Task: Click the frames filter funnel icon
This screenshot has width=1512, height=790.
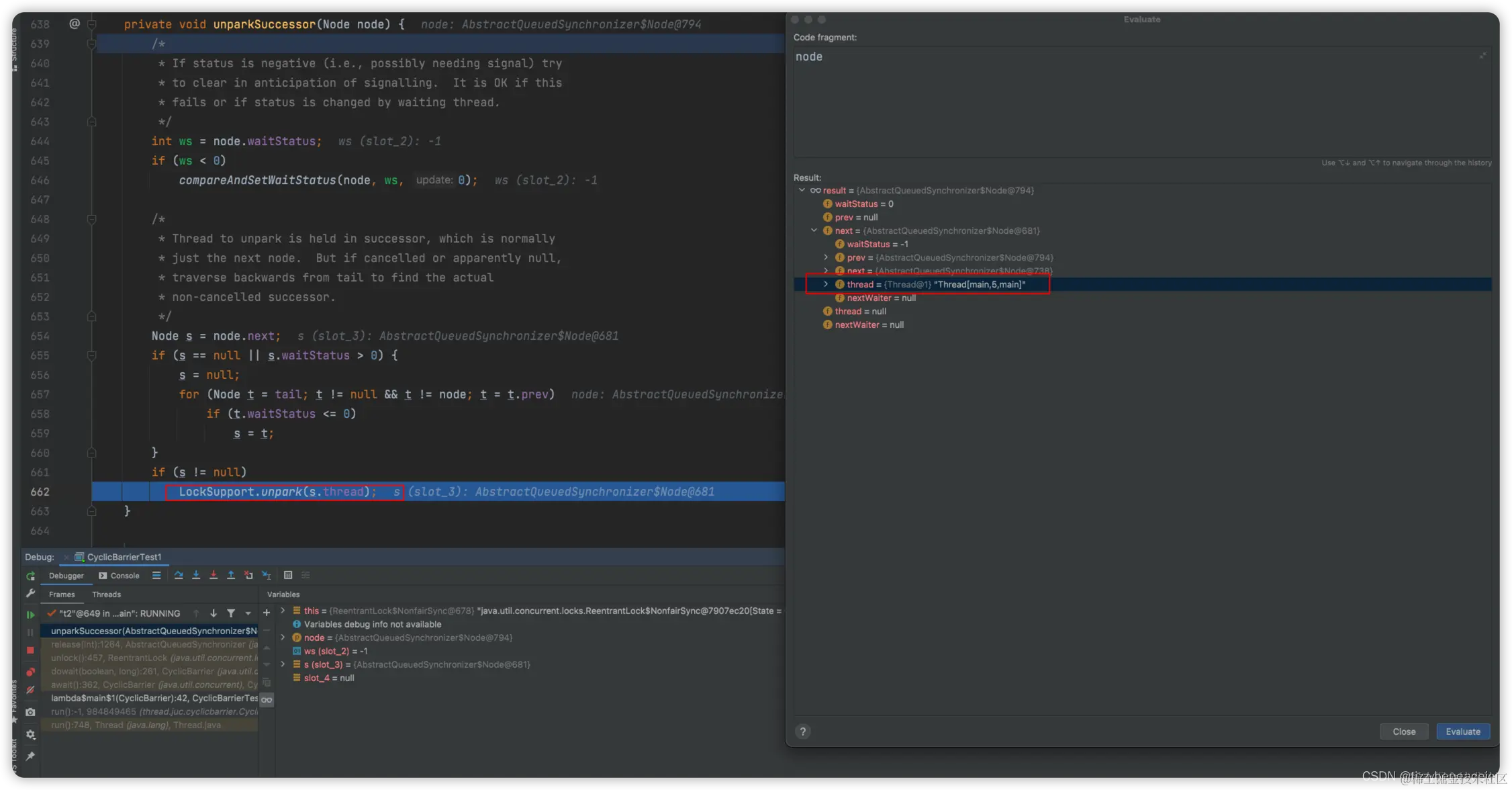Action: 231,613
